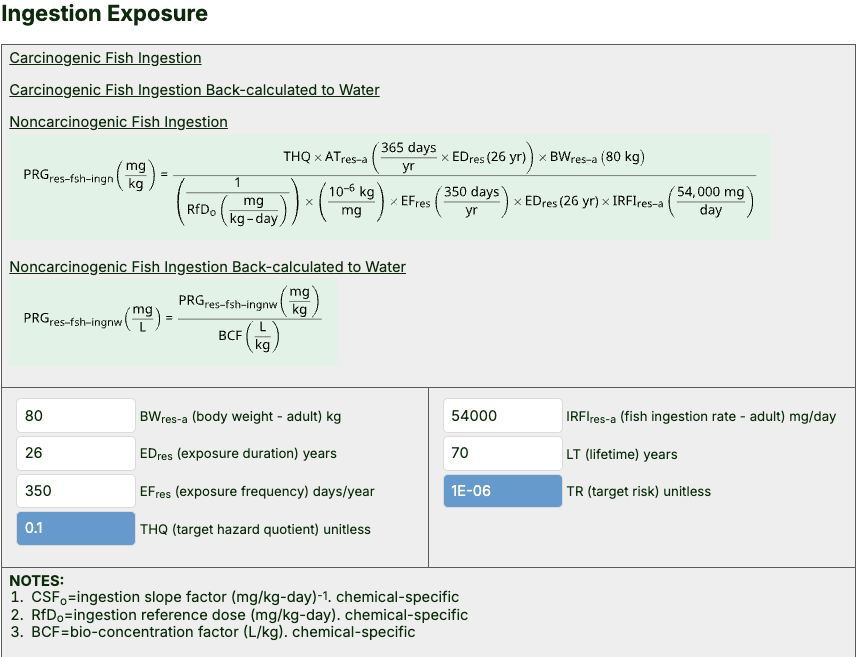Viewport: 857px width, 657px height.
Task: Select the target risk input field
Action: tap(502, 491)
